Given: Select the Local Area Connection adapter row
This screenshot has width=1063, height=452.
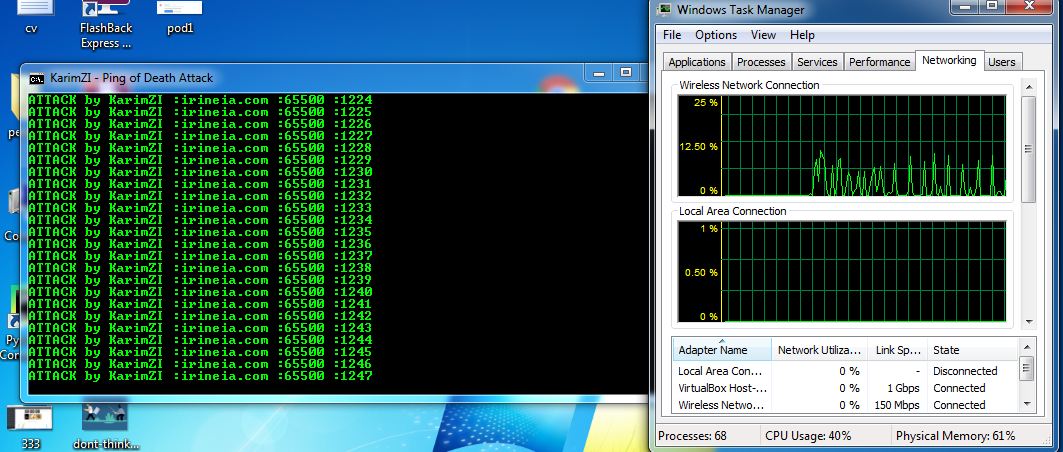Looking at the screenshot, I should point(845,371).
